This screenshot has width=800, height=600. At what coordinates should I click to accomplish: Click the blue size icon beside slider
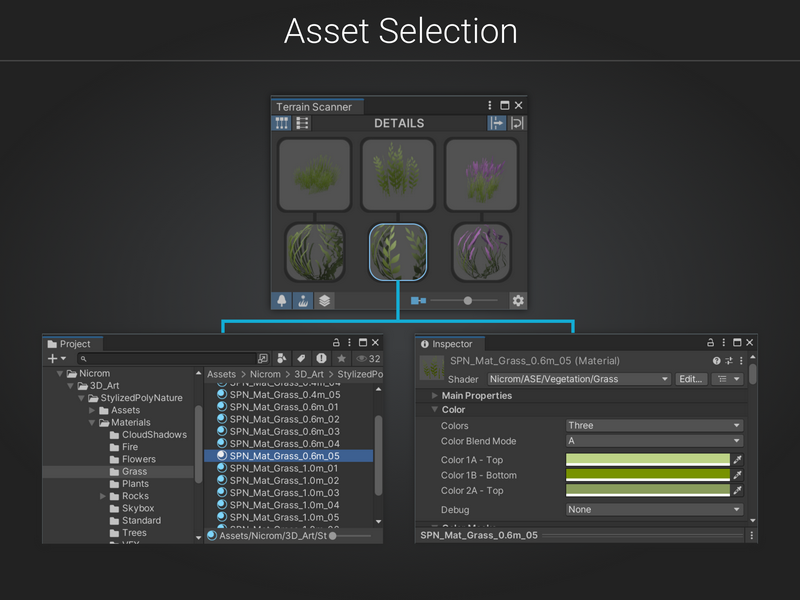[x=418, y=301]
